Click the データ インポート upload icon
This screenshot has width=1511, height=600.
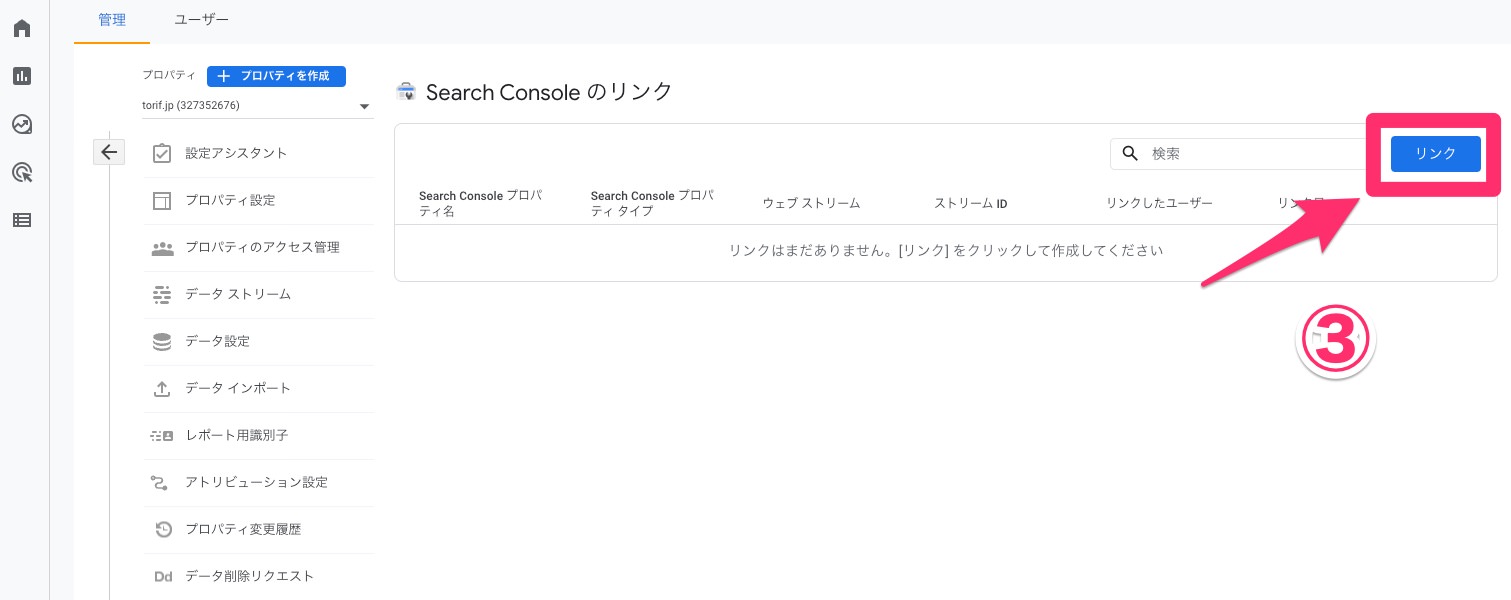[x=161, y=388]
